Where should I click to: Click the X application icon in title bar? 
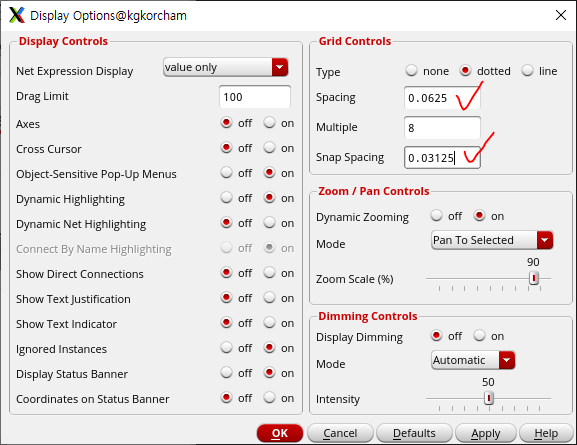click(17, 15)
